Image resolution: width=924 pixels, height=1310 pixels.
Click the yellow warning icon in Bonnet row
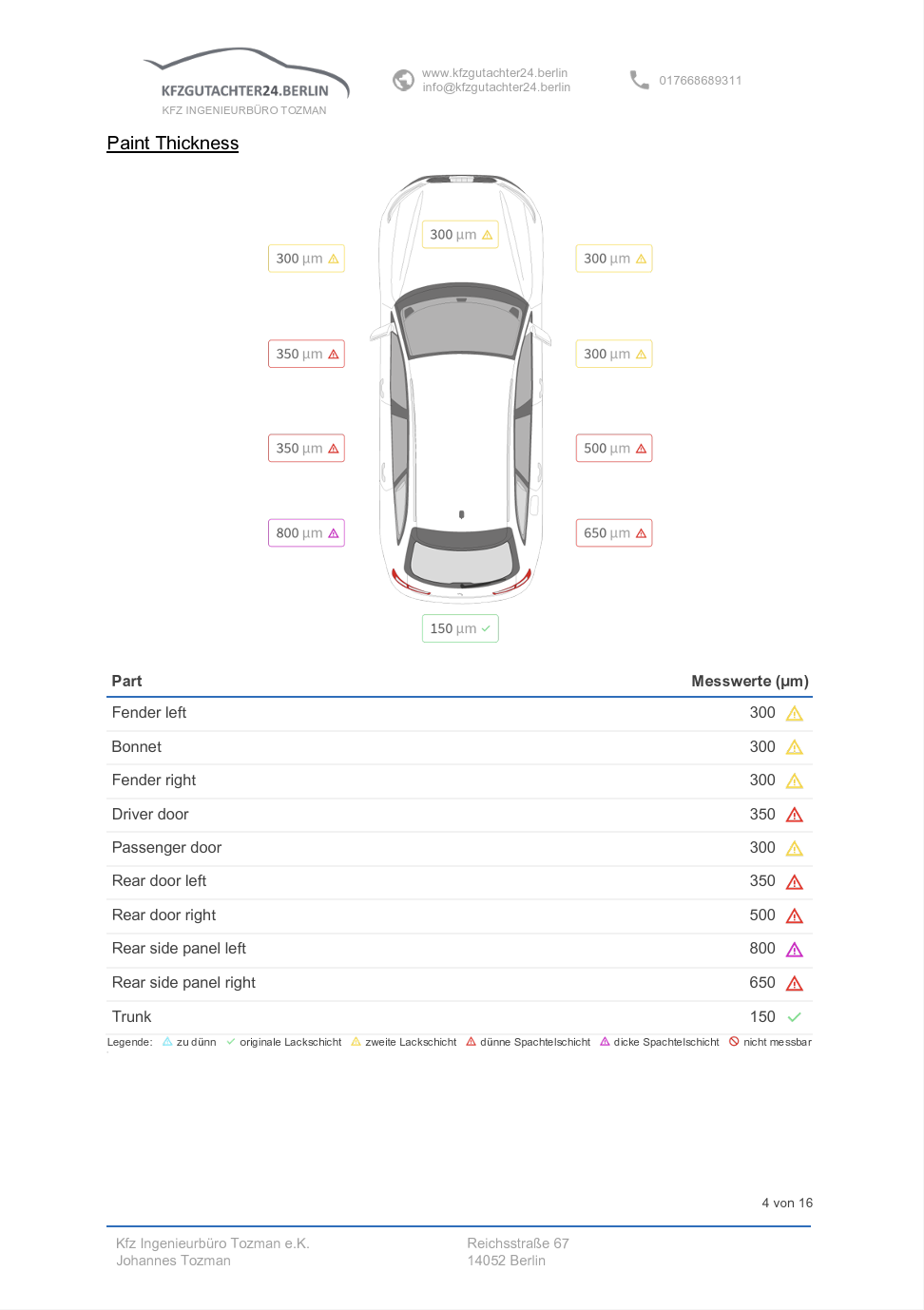point(795,747)
